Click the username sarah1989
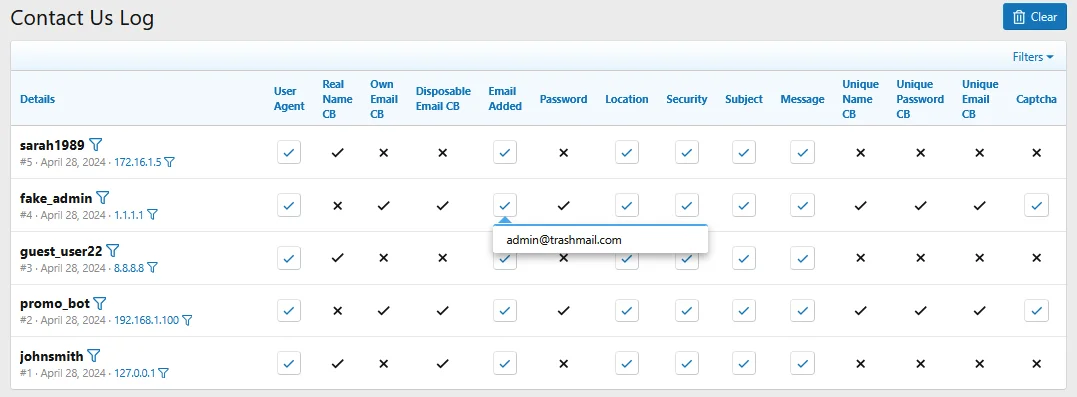1077x397 pixels. 52,145
